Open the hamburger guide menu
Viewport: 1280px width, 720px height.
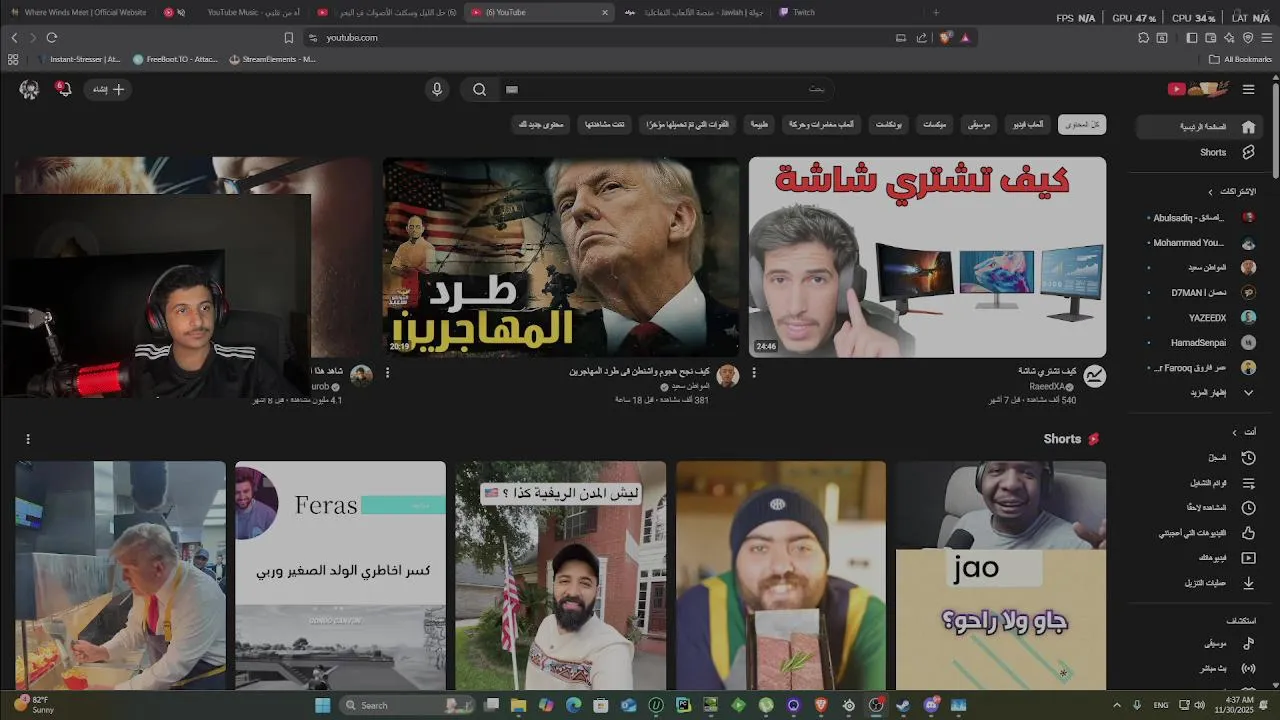tap(1248, 89)
